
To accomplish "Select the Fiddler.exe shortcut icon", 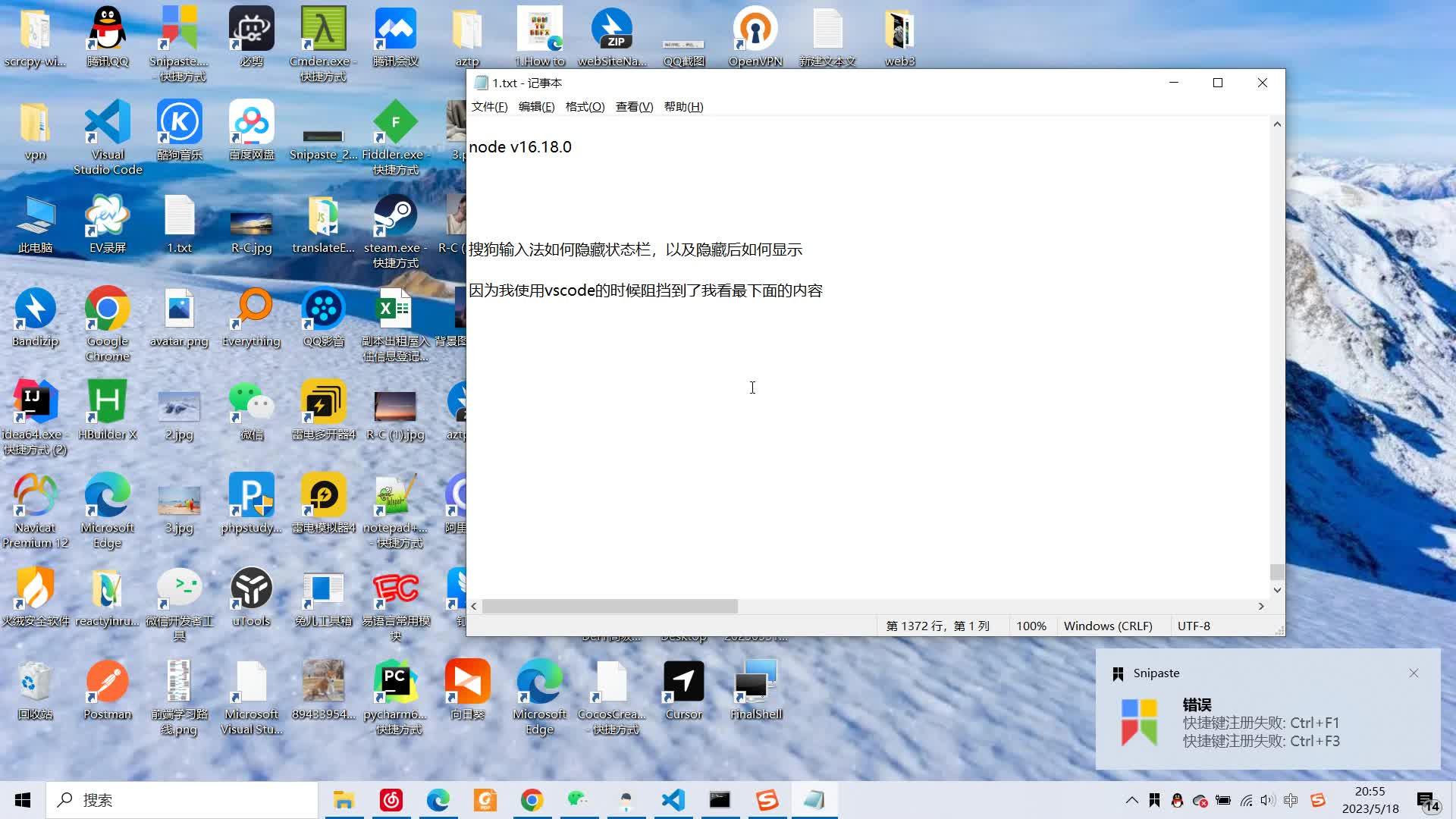I will click(x=396, y=137).
